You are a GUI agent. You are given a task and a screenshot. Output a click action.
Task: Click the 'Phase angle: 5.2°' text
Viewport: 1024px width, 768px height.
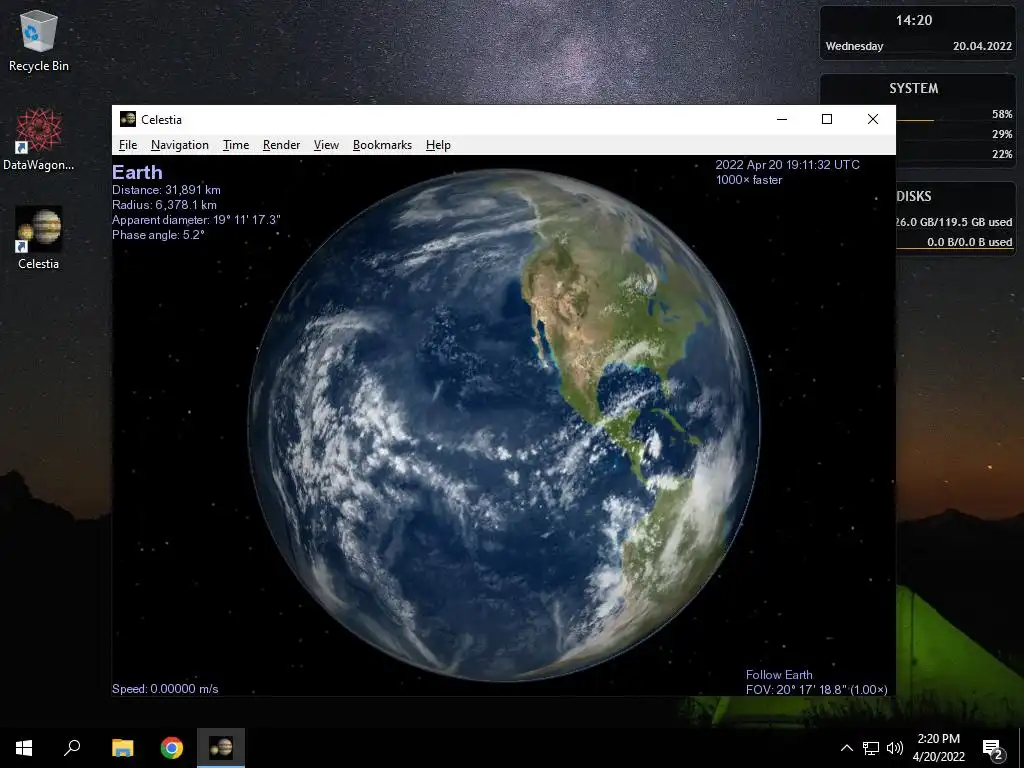pos(159,235)
